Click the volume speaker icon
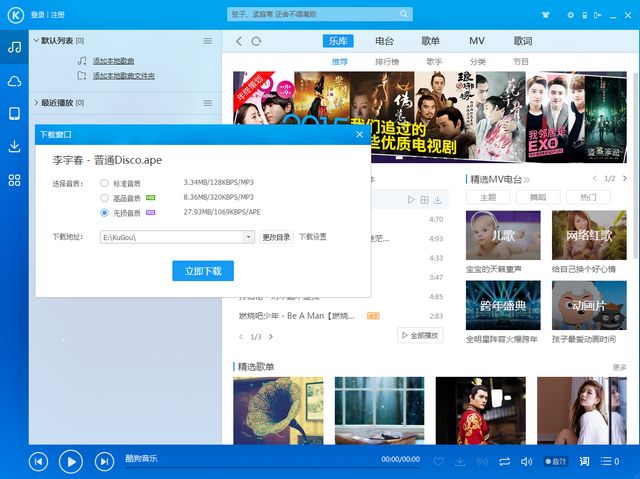This screenshot has height=479, width=640. point(526,461)
